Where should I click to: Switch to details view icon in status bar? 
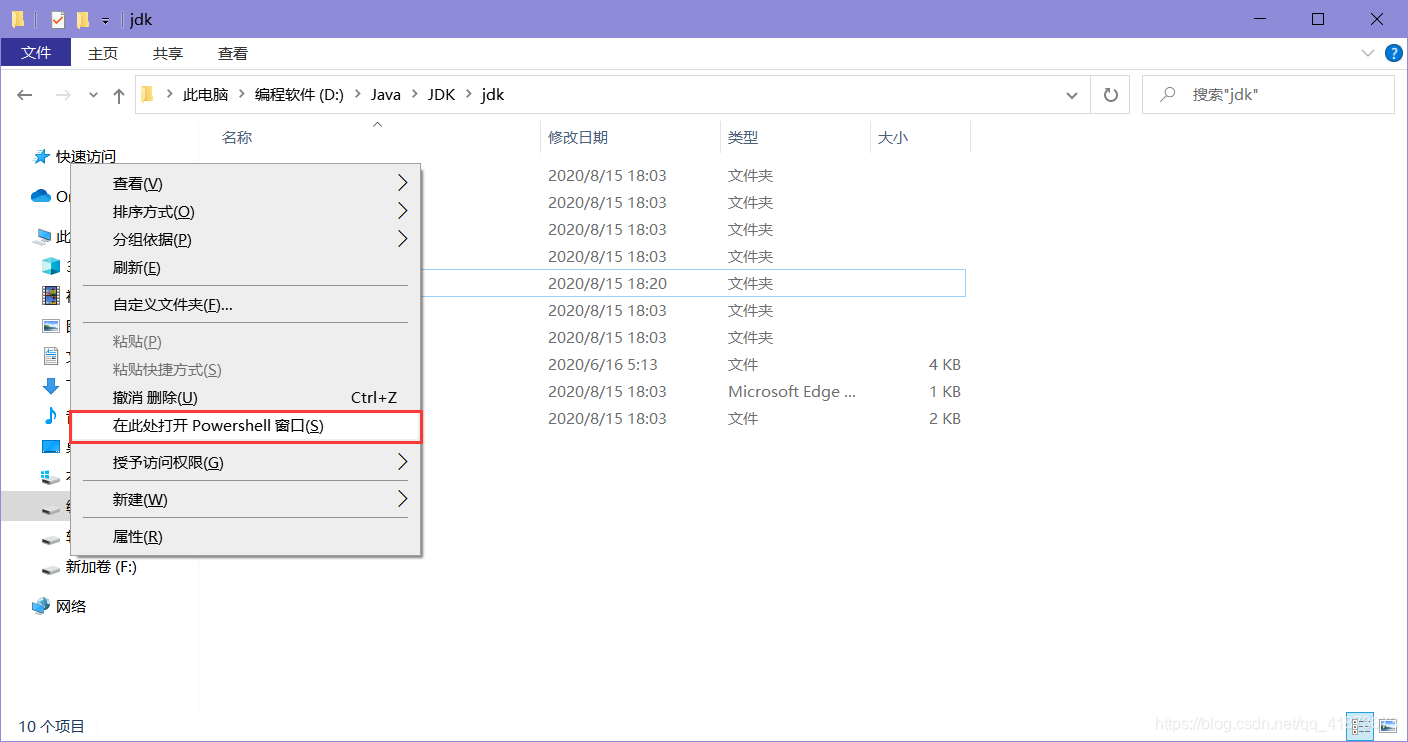pos(1360,725)
